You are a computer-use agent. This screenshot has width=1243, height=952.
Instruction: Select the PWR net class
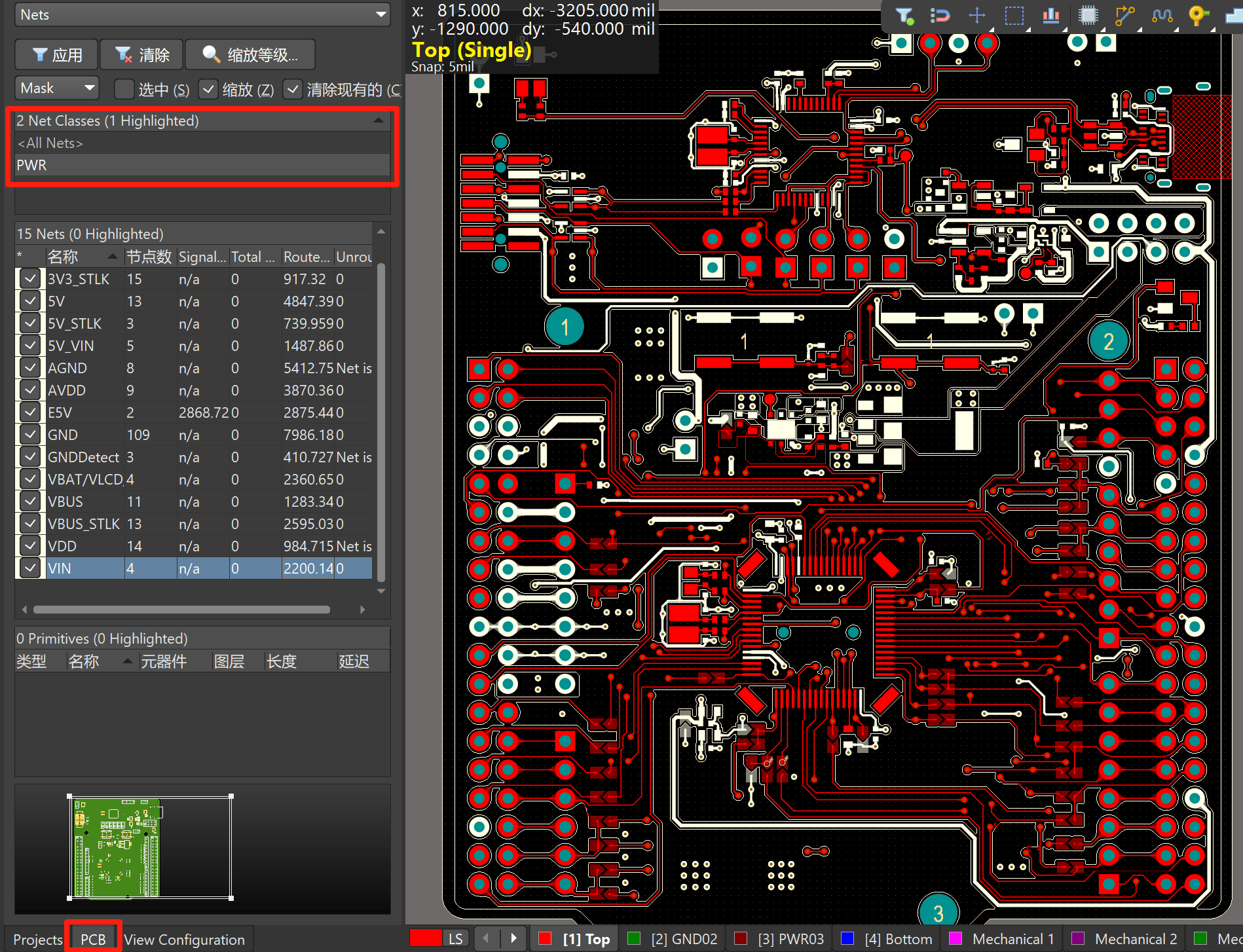(202, 165)
